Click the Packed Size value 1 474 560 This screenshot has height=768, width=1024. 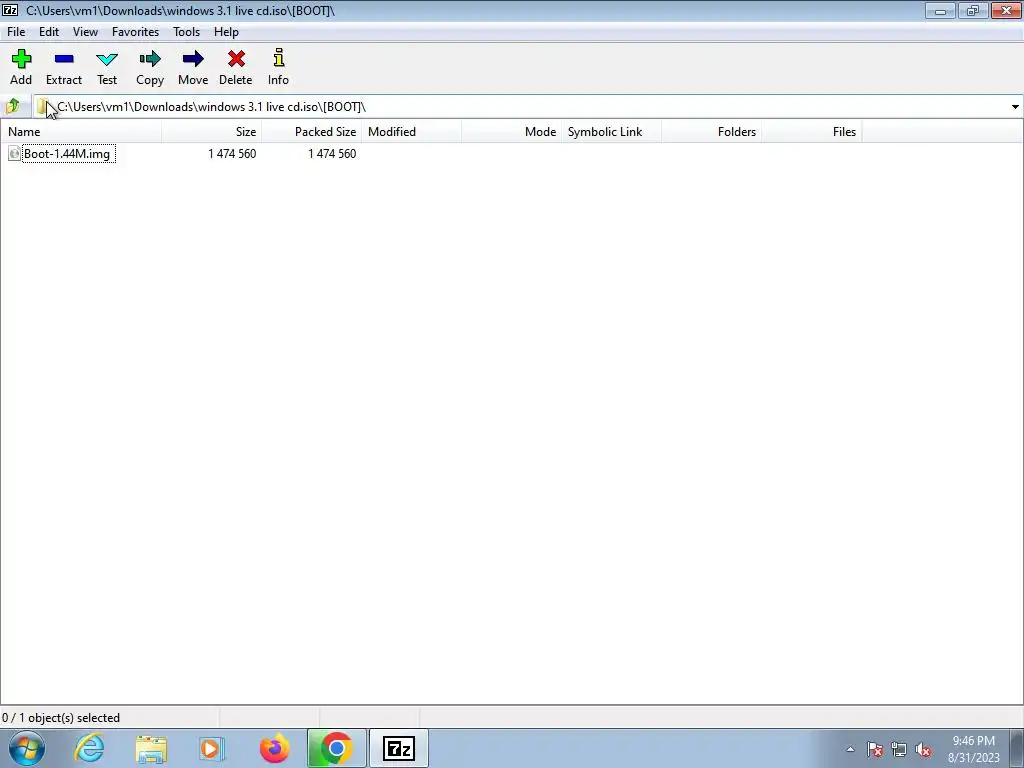[x=332, y=153]
